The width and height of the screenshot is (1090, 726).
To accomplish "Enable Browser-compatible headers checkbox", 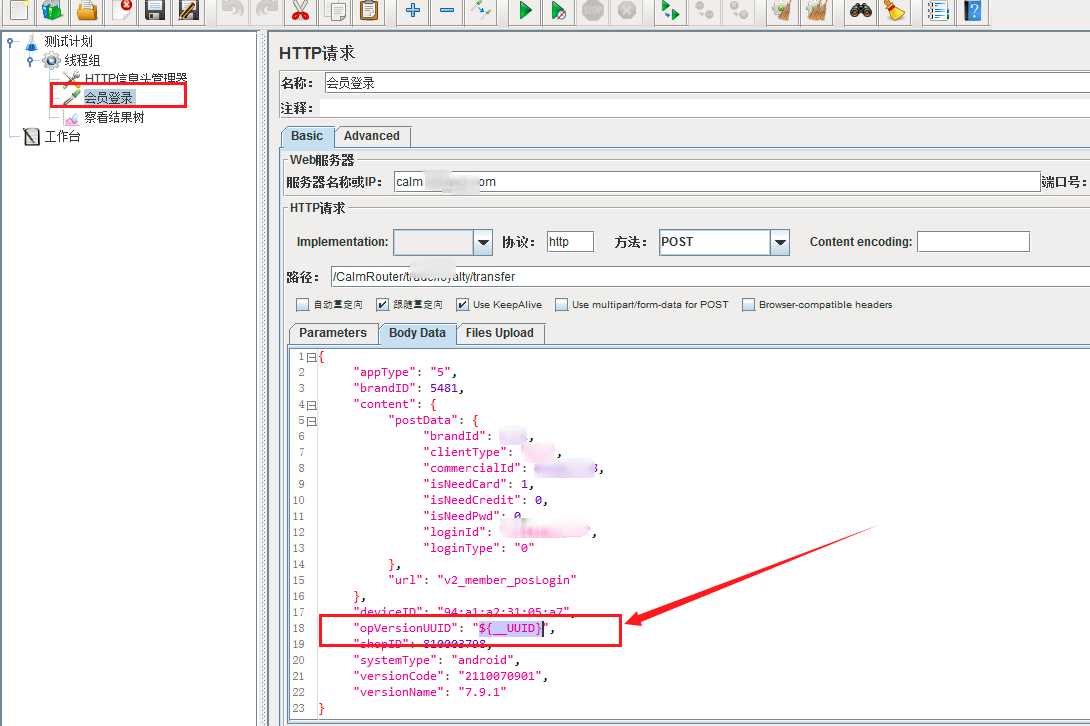I will [748, 305].
